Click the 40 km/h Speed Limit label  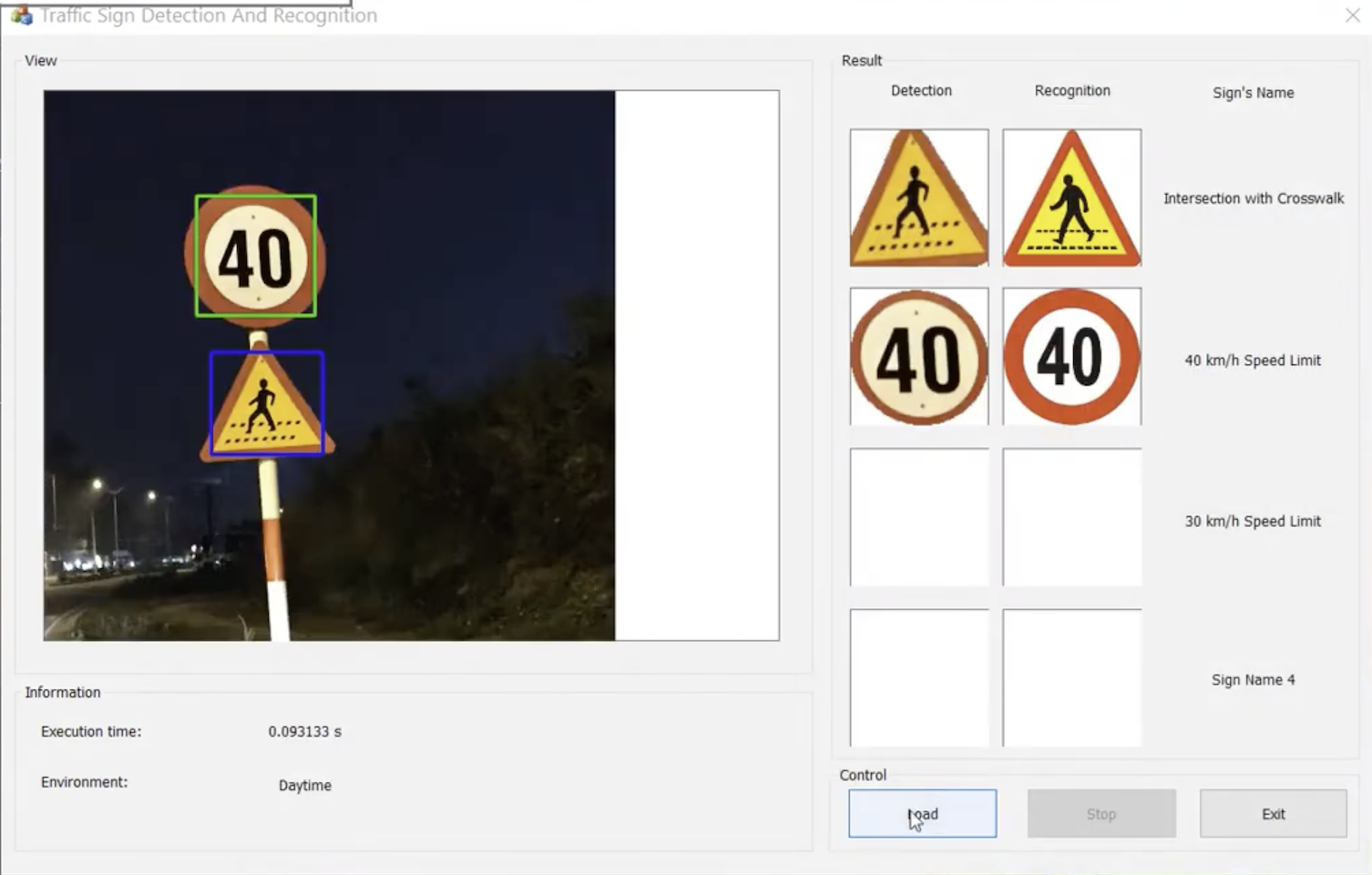coord(1252,361)
